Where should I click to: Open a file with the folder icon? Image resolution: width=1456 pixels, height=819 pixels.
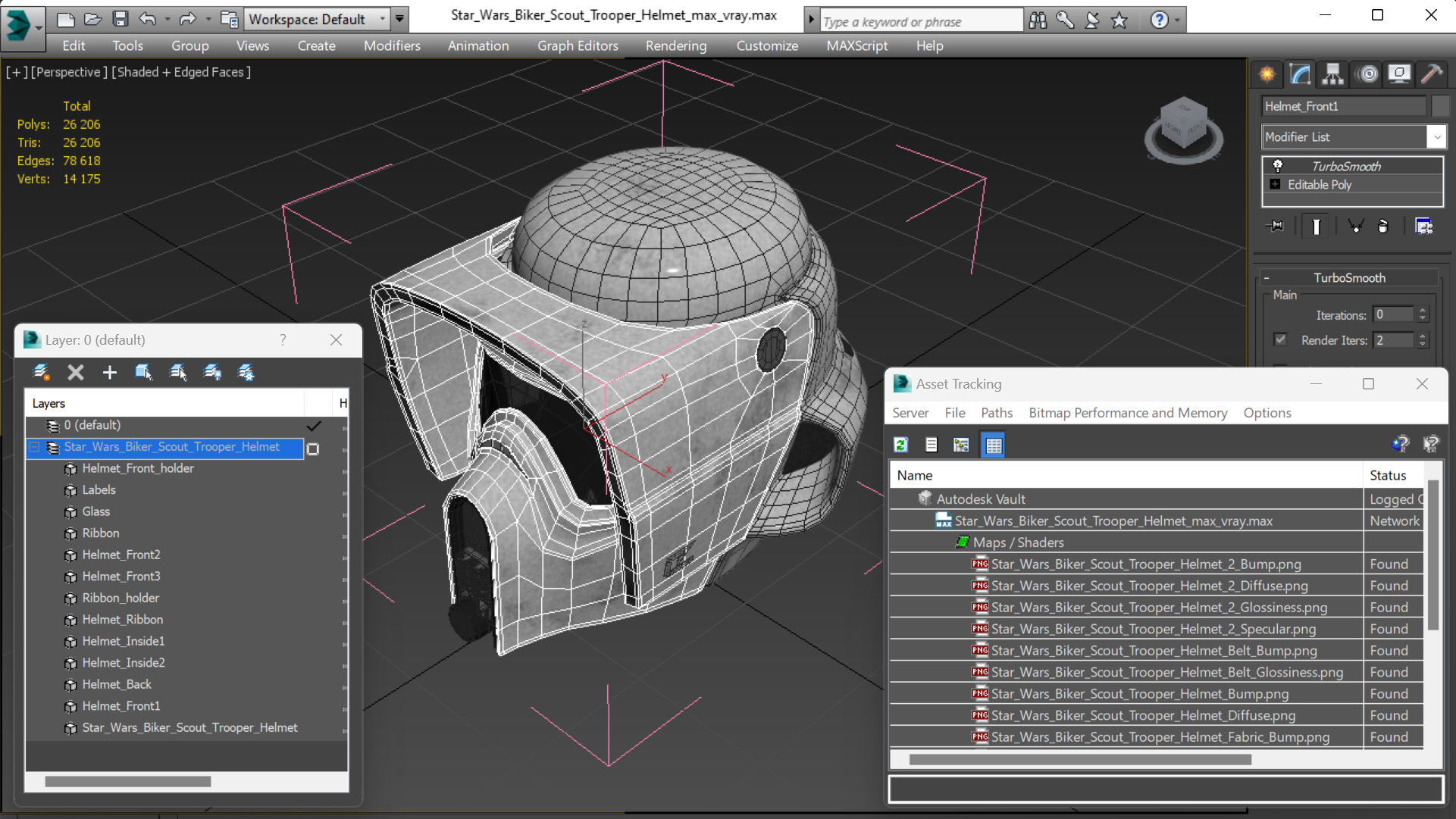(92, 19)
